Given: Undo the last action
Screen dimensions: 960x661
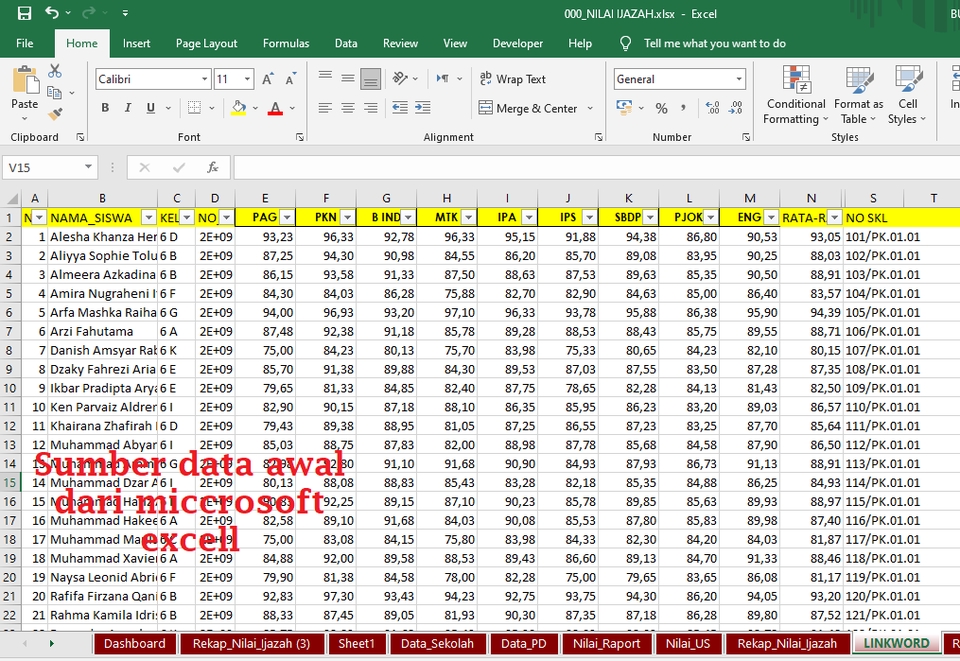Looking at the screenshot, I should click(x=52, y=13).
